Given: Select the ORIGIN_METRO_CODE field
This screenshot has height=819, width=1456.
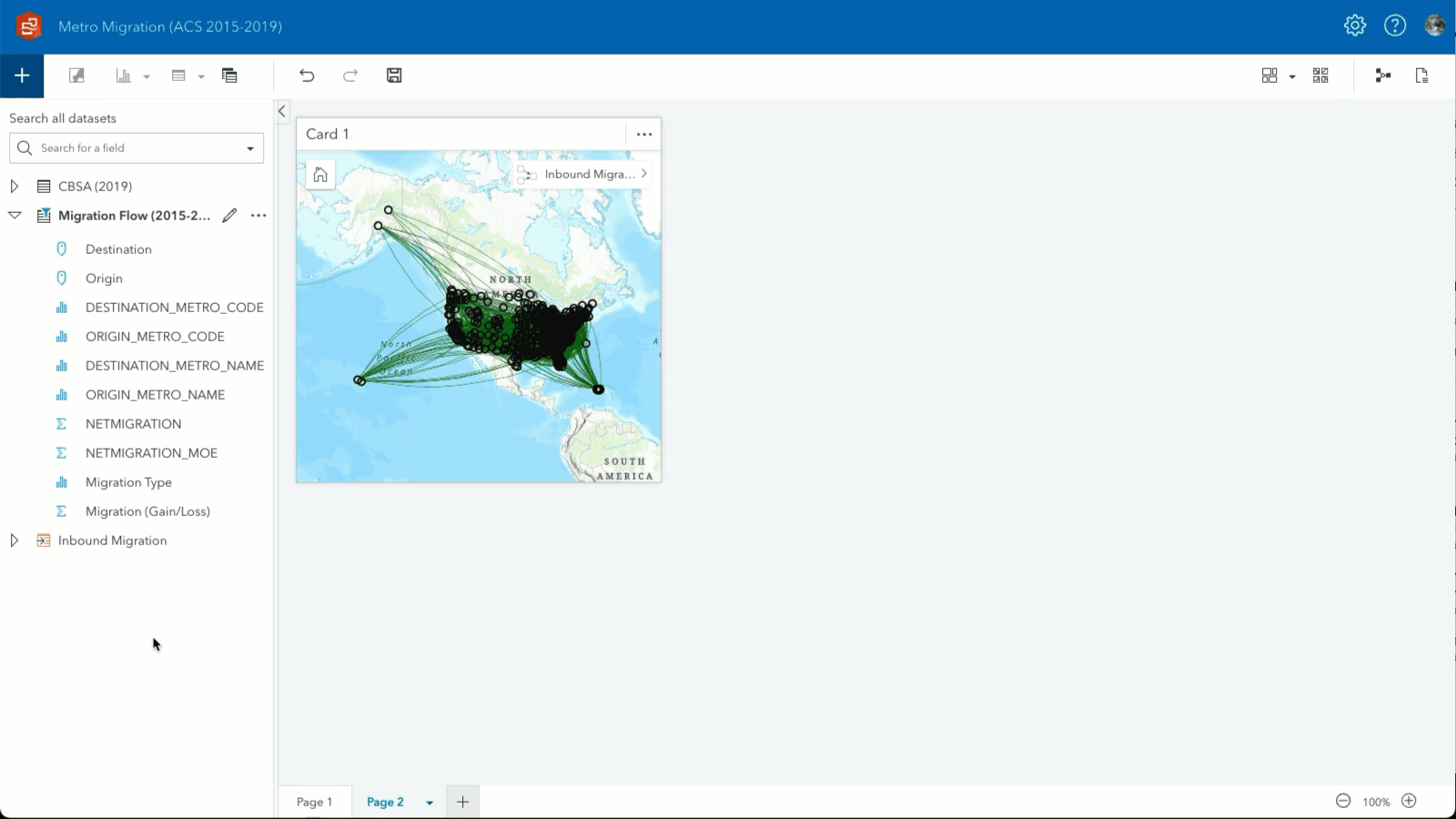Looking at the screenshot, I should click(155, 337).
